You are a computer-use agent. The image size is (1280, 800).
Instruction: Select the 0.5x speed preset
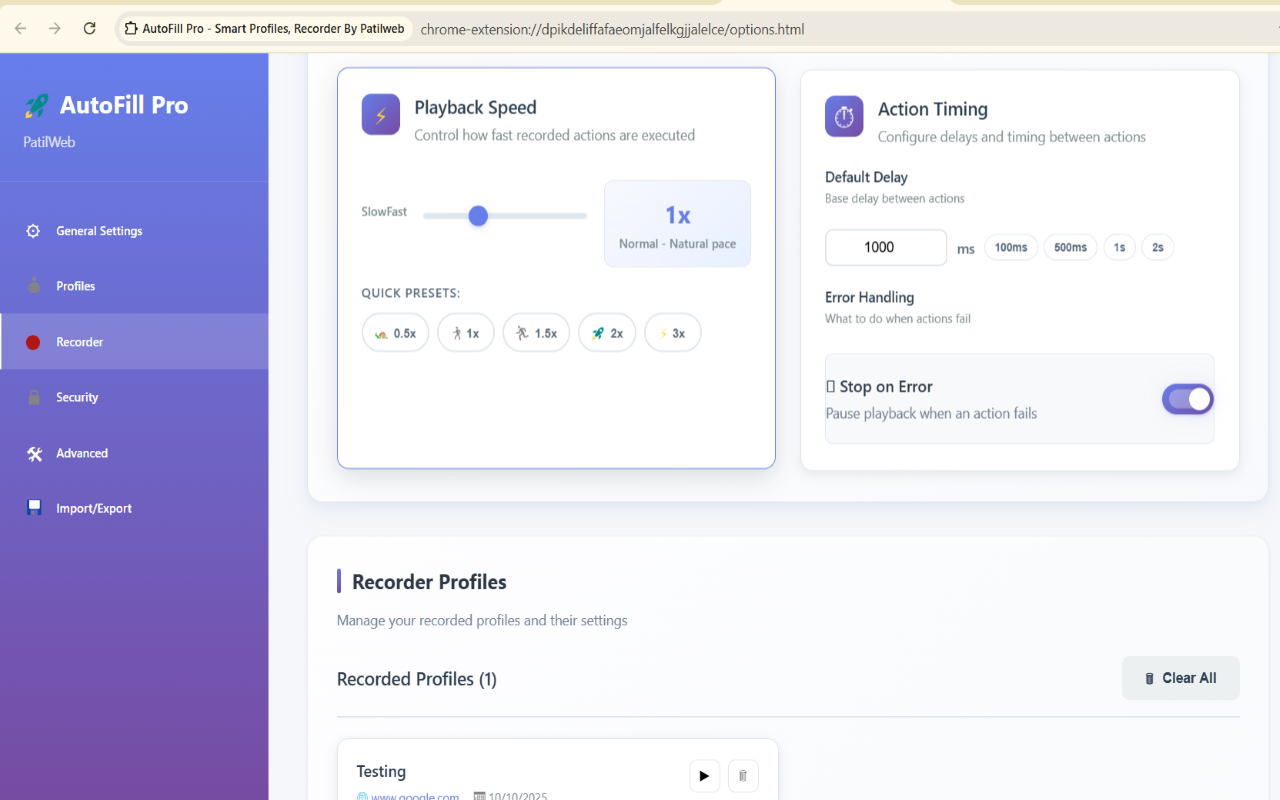[395, 333]
